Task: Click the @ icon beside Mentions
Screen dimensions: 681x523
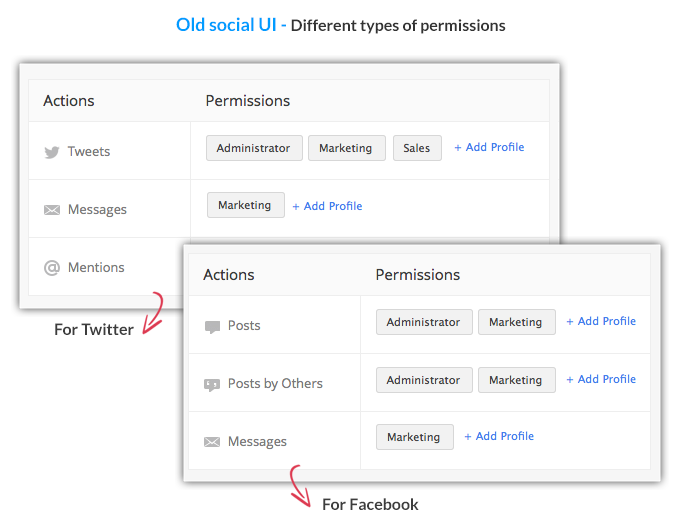Action: 52,268
